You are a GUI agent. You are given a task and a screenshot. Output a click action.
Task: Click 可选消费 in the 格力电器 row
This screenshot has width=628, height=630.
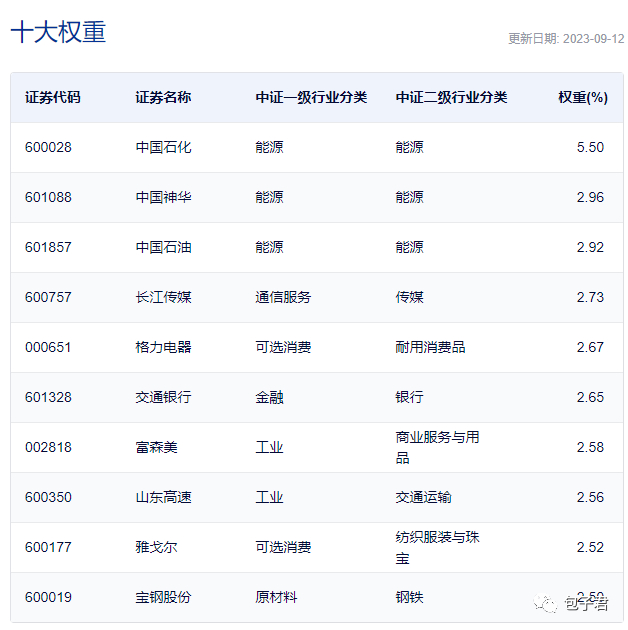pos(283,347)
